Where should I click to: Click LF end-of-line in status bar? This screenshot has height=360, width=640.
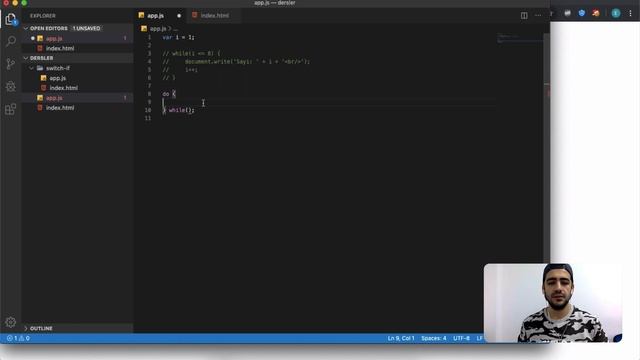pos(480,338)
